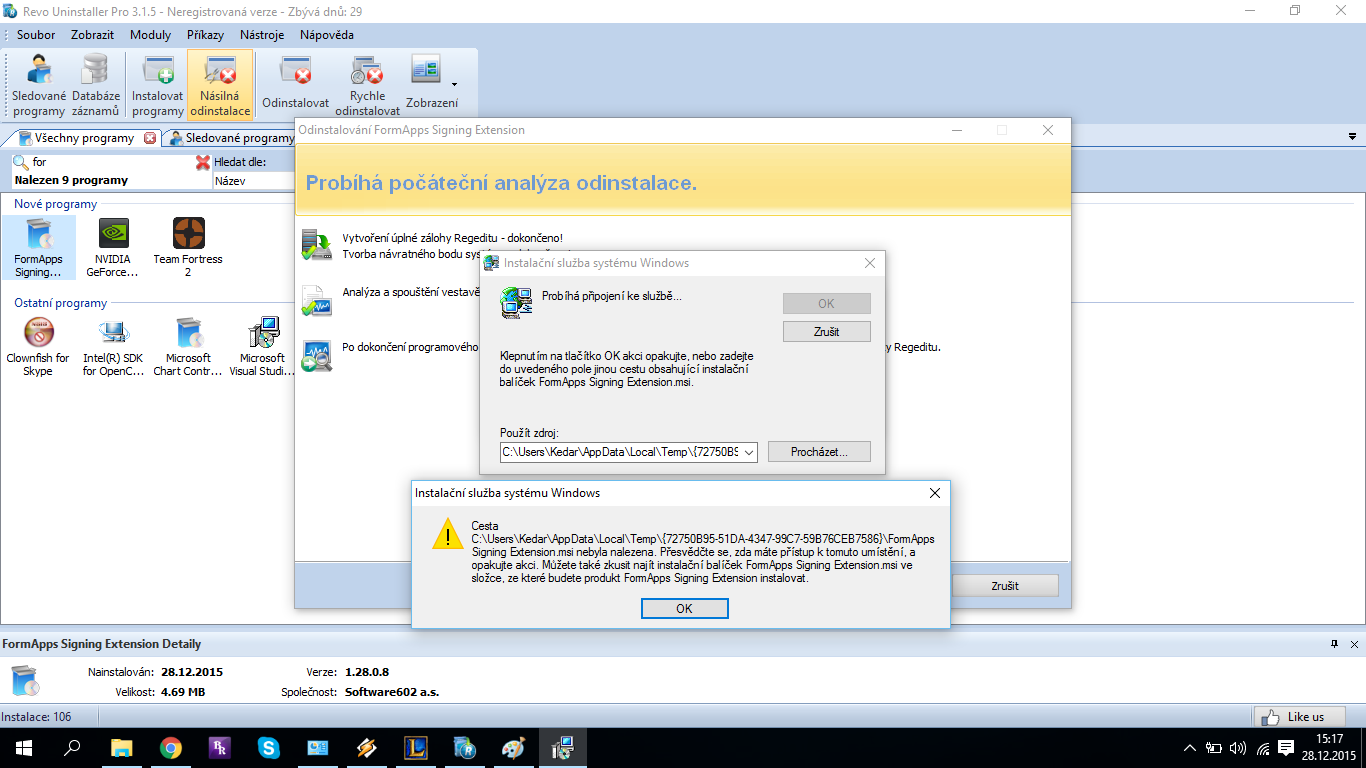
Task: Click taskbar clock 15:17
Action: [1330, 739]
